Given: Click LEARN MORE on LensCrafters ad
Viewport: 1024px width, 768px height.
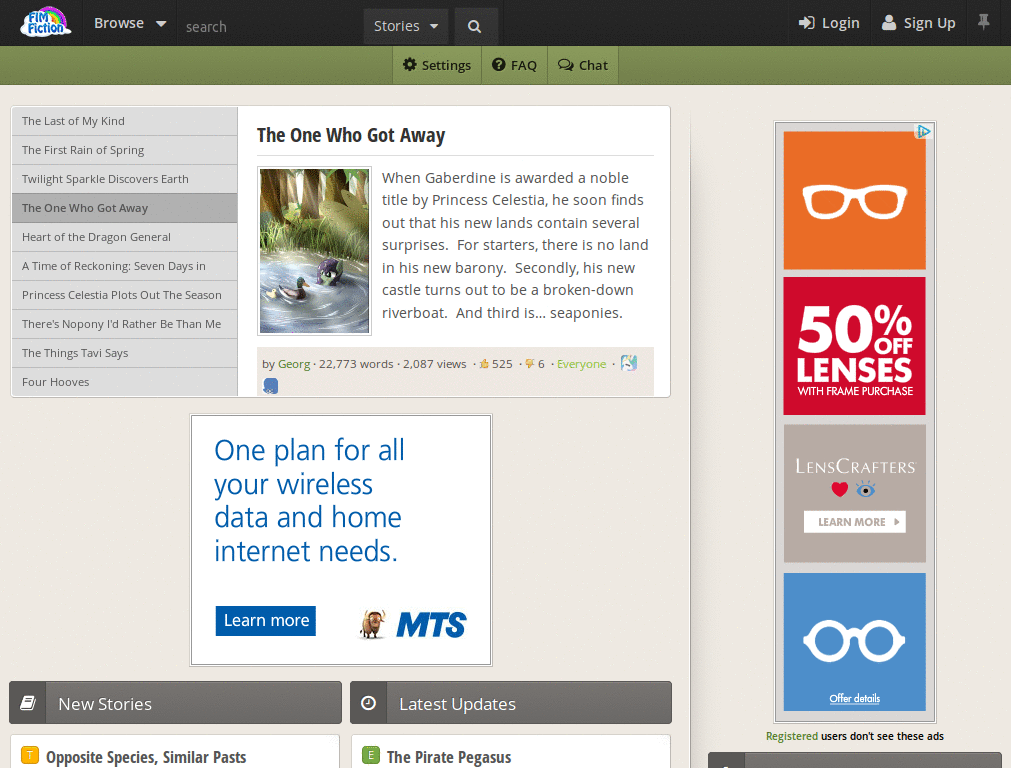Looking at the screenshot, I should (854, 522).
